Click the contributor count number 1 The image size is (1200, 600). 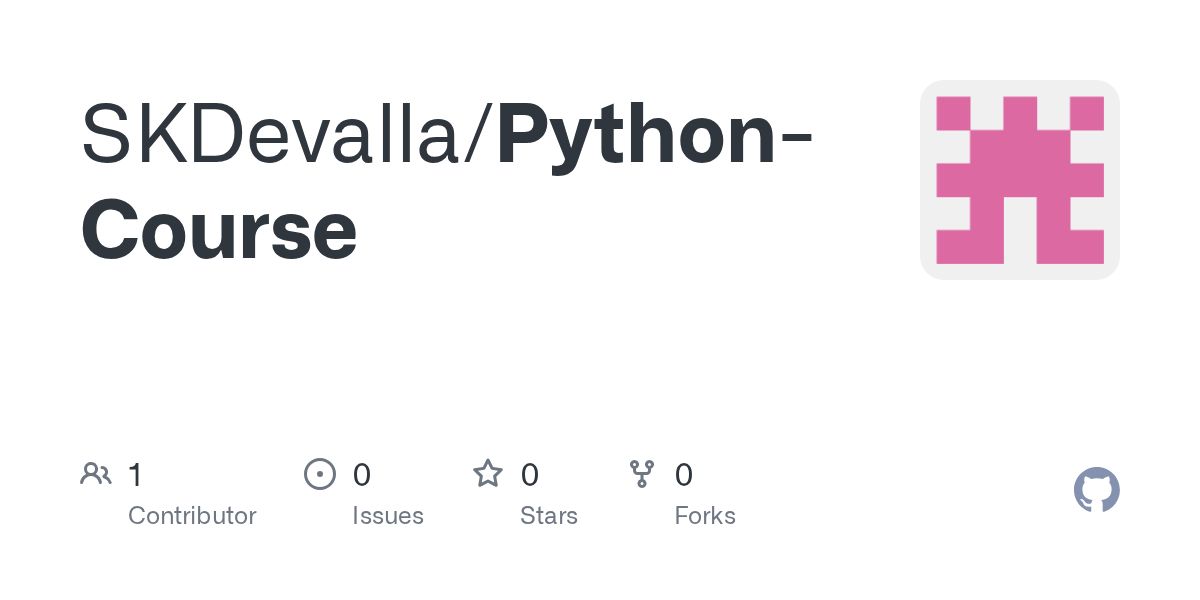tap(136, 474)
